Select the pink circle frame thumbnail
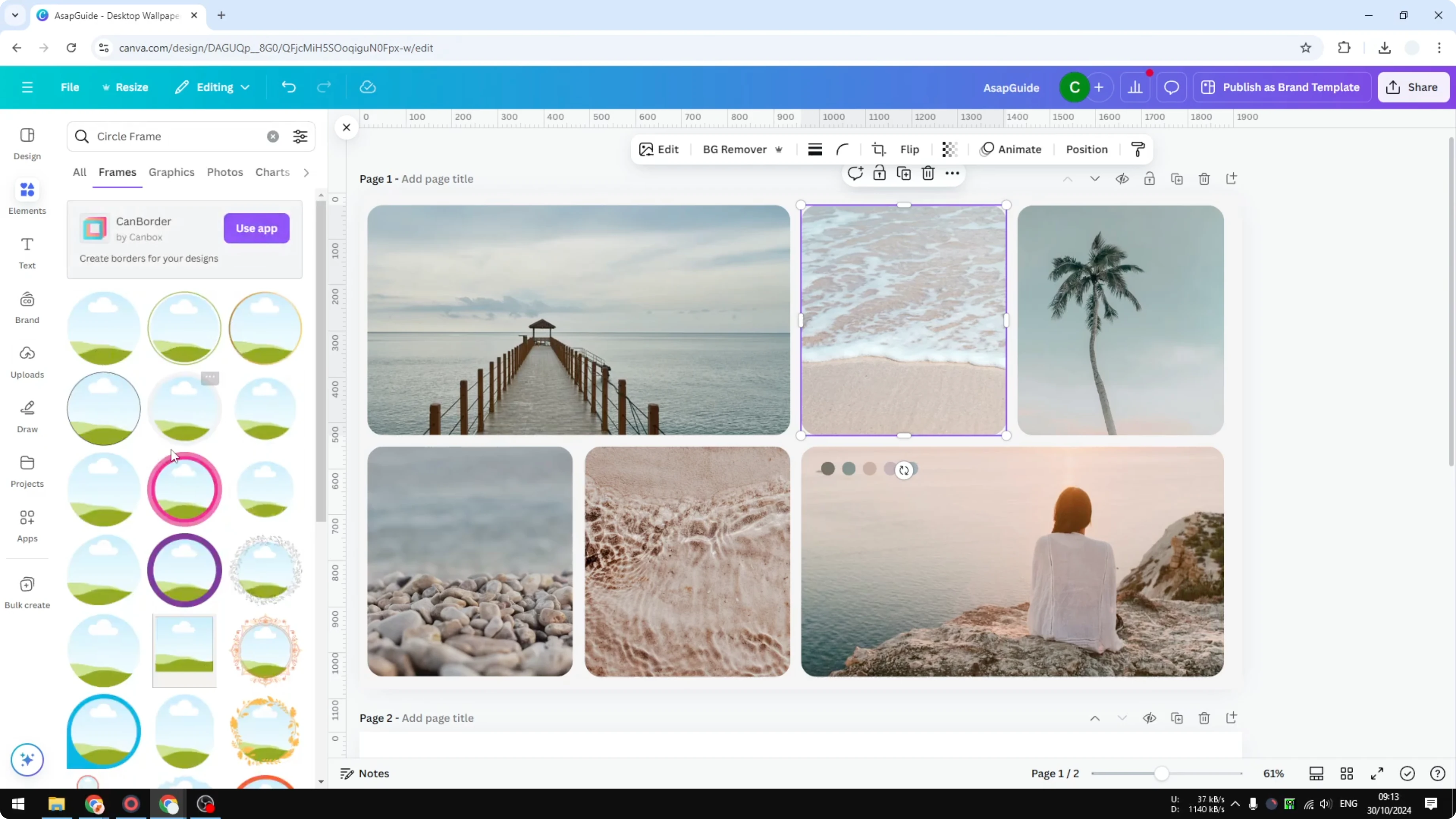The image size is (1456, 819). 184,489
